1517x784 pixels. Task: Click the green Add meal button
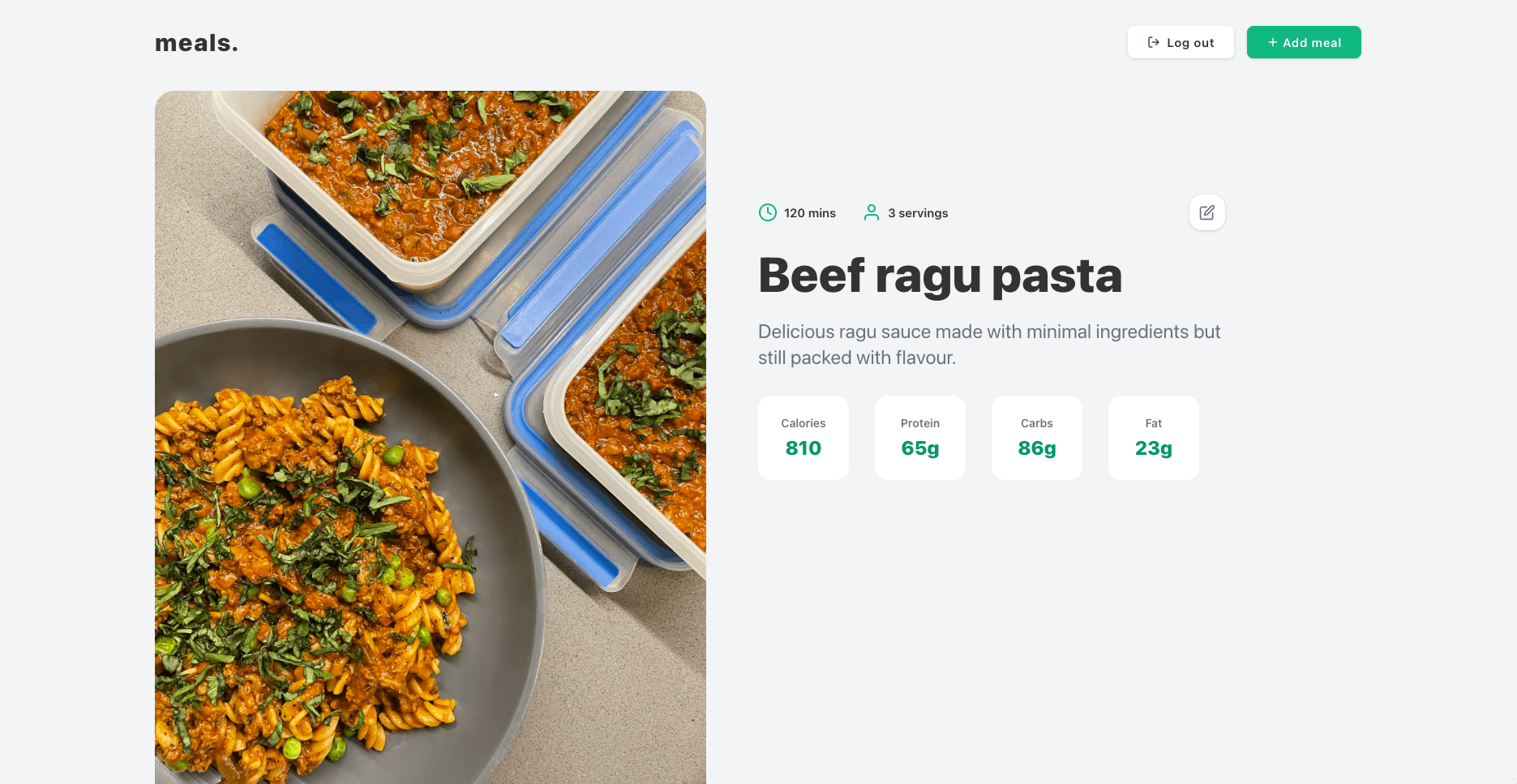[1304, 42]
